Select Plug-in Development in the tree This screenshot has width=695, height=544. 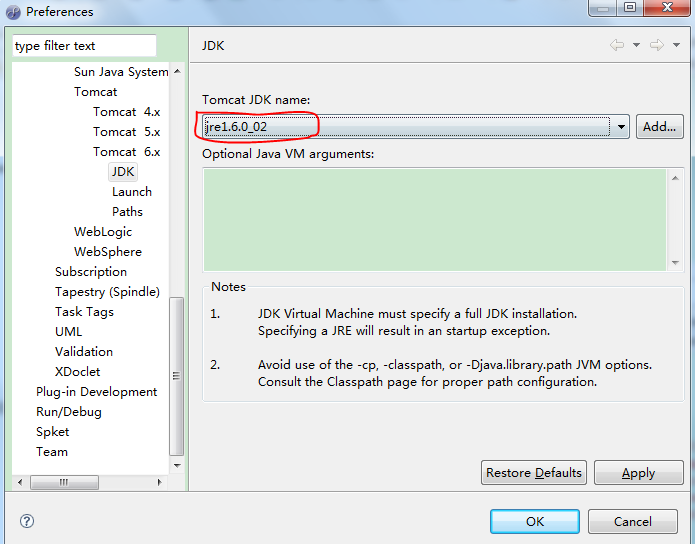[x=96, y=391]
